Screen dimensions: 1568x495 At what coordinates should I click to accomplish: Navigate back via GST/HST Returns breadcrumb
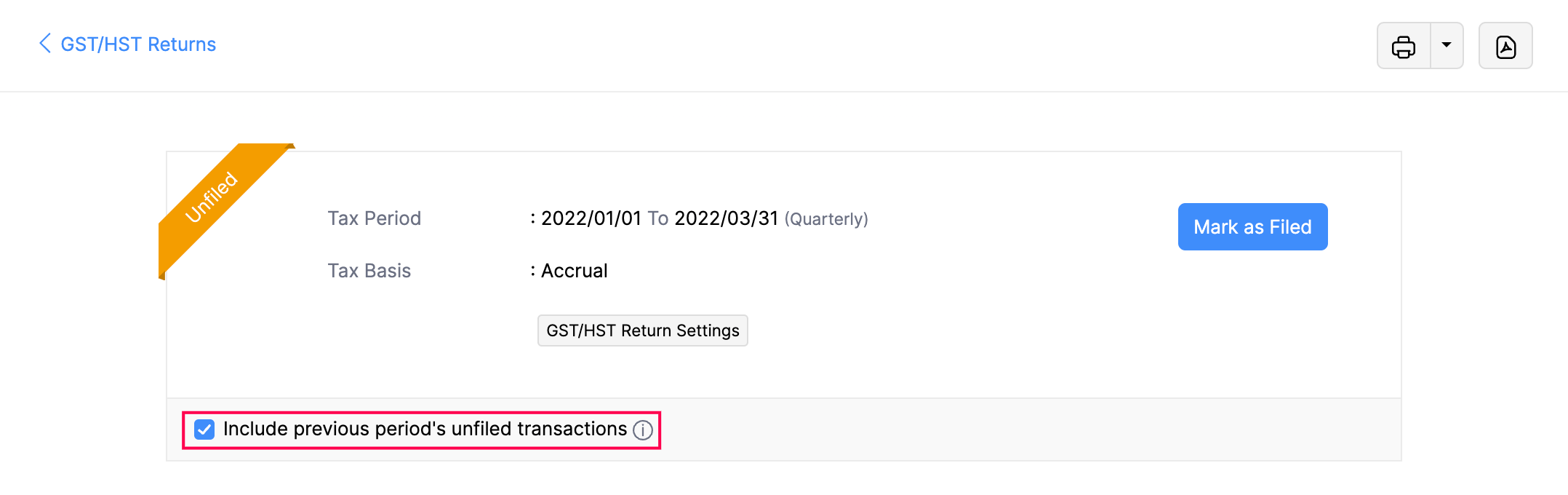(x=137, y=44)
